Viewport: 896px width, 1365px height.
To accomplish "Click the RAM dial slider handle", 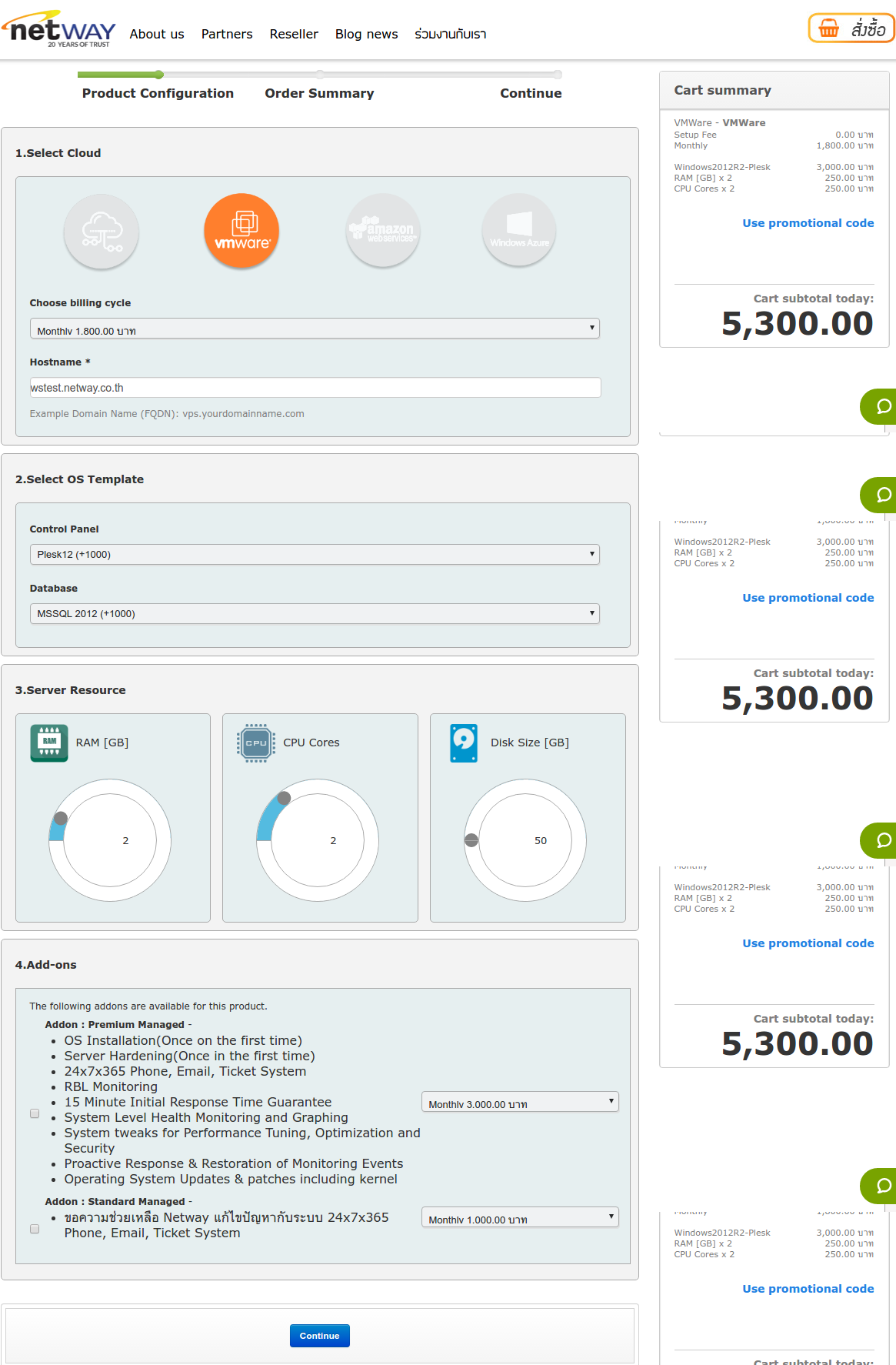I will tap(61, 818).
